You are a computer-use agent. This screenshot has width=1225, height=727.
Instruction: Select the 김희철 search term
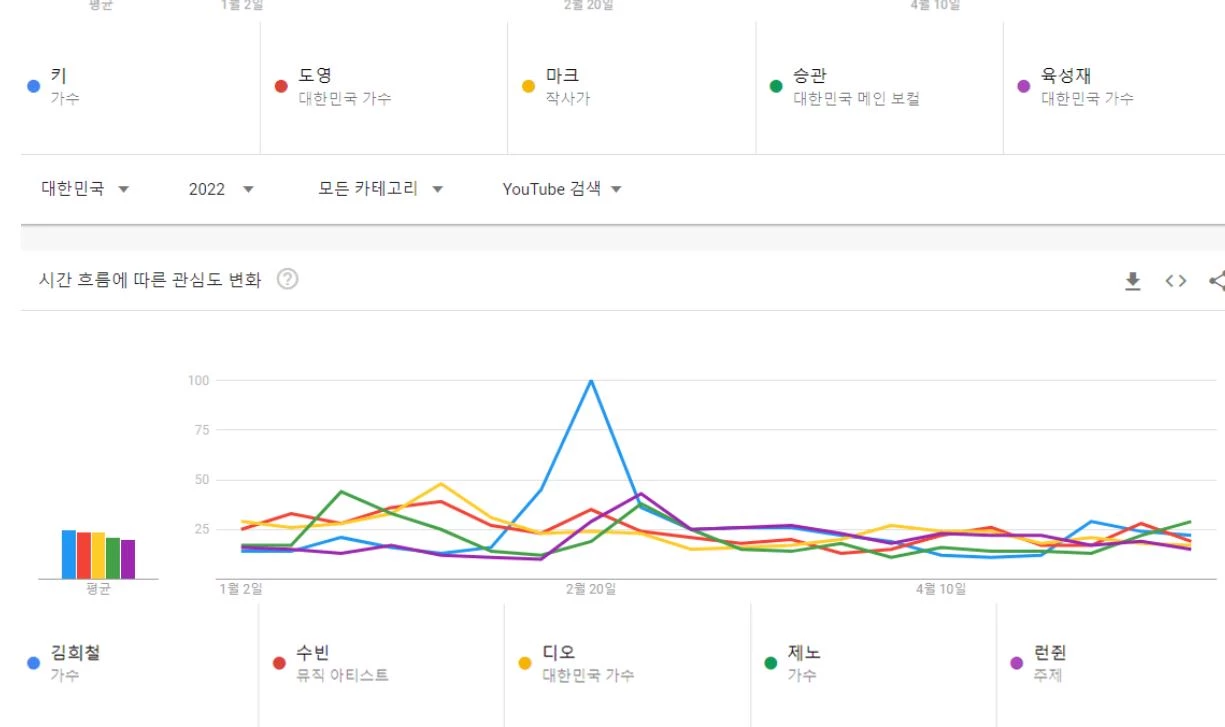click(75, 654)
